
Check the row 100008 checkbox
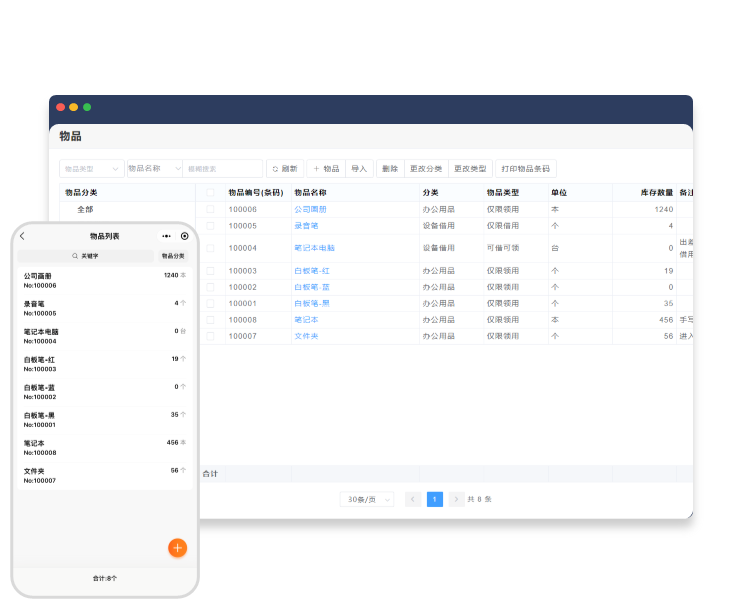pyautogui.click(x=210, y=320)
